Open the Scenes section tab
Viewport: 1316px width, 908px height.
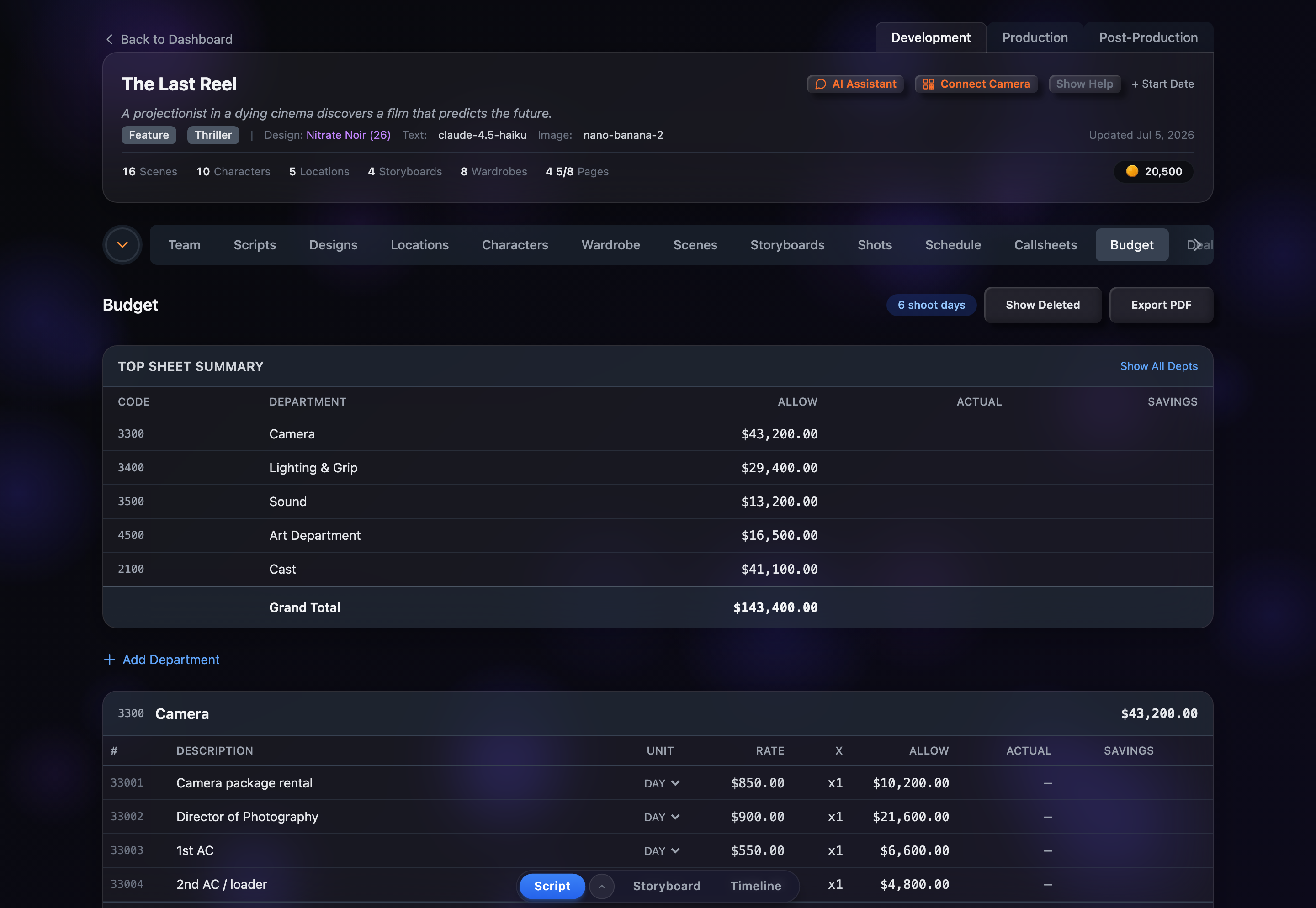[x=695, y=245]
